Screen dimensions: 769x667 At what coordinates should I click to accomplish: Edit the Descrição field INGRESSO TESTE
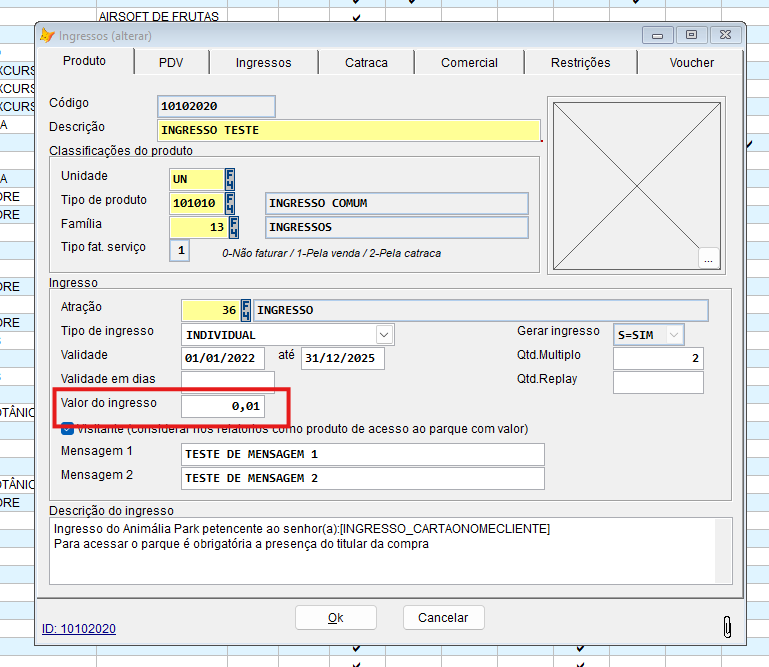coord(349,130)
